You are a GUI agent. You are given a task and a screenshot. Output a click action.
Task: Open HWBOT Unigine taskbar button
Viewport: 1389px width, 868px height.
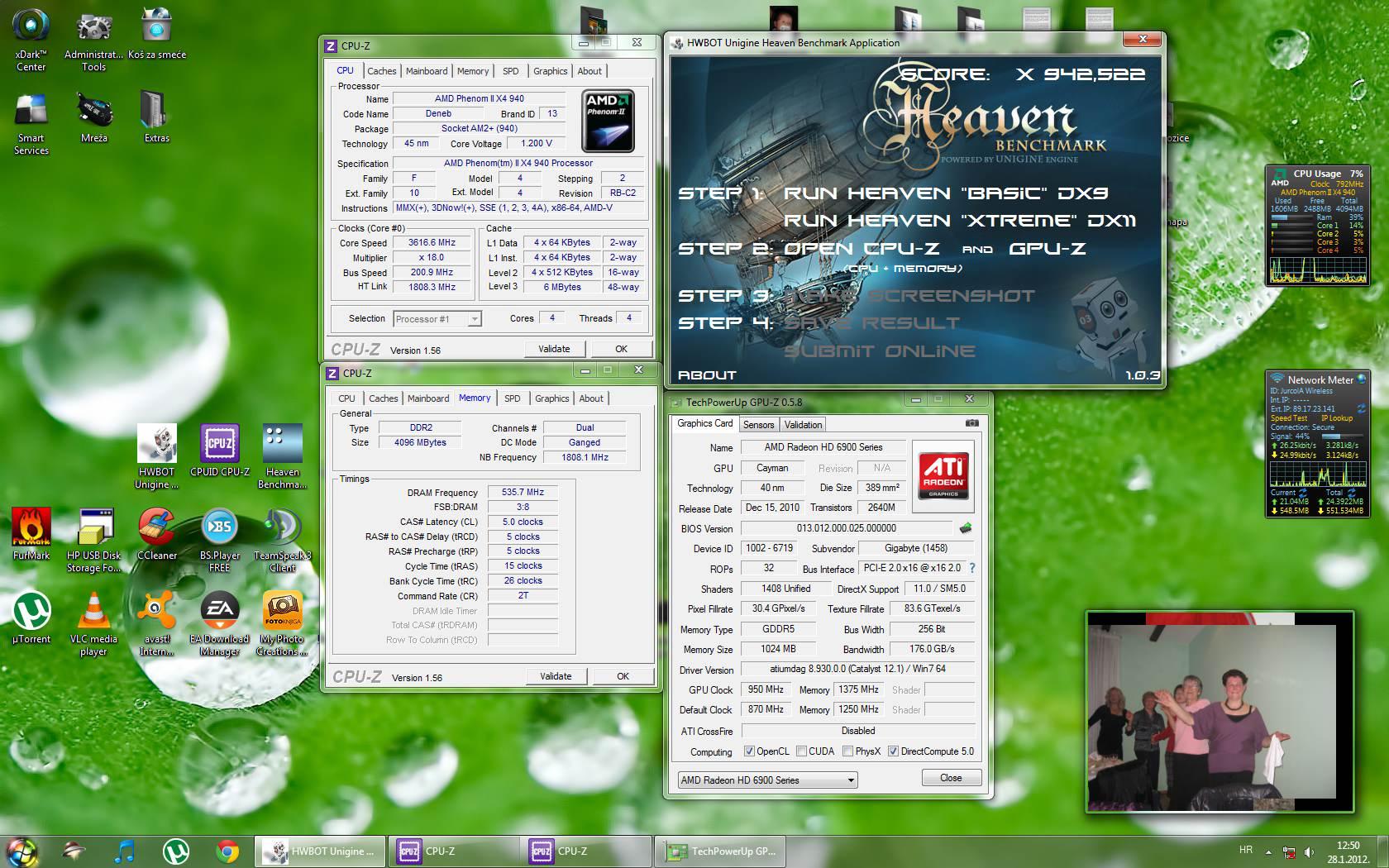point(318,851)
